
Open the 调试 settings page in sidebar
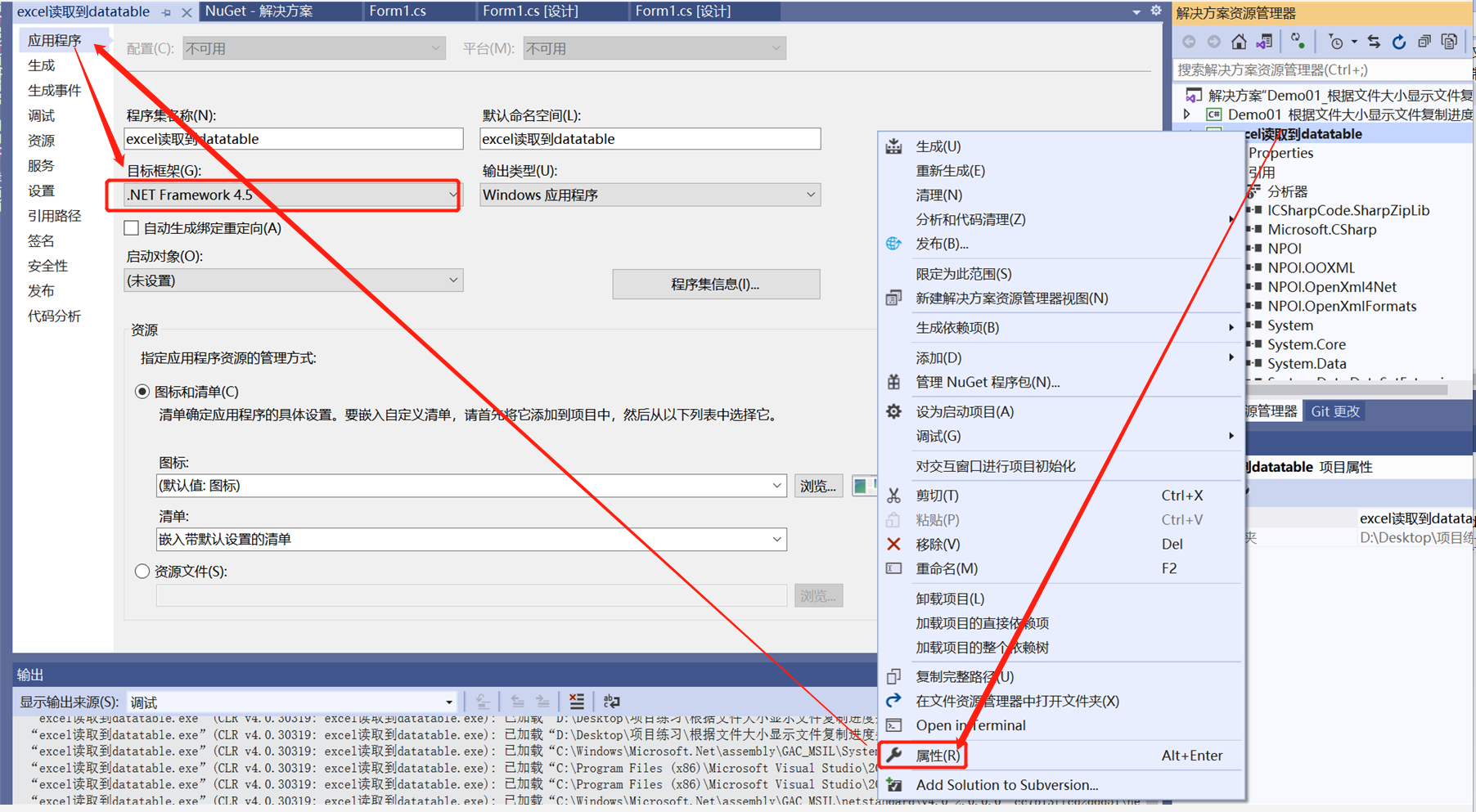(42, 115)
